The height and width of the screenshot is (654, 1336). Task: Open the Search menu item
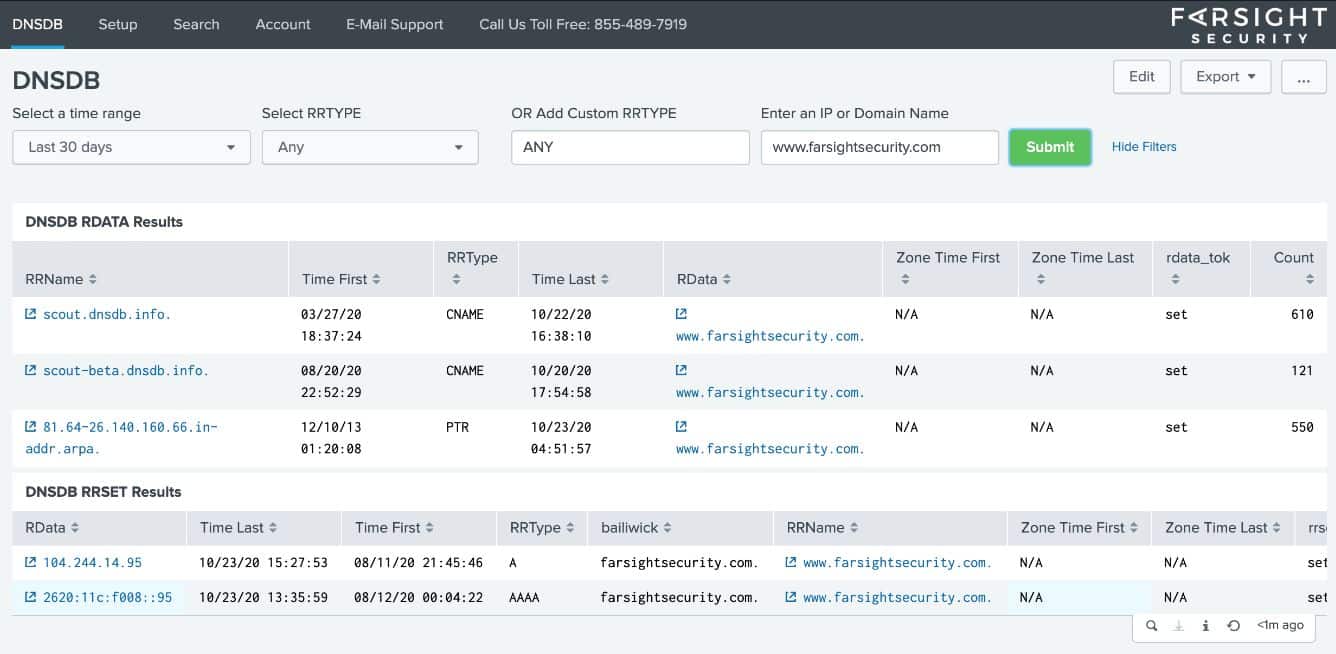[196, 24]
